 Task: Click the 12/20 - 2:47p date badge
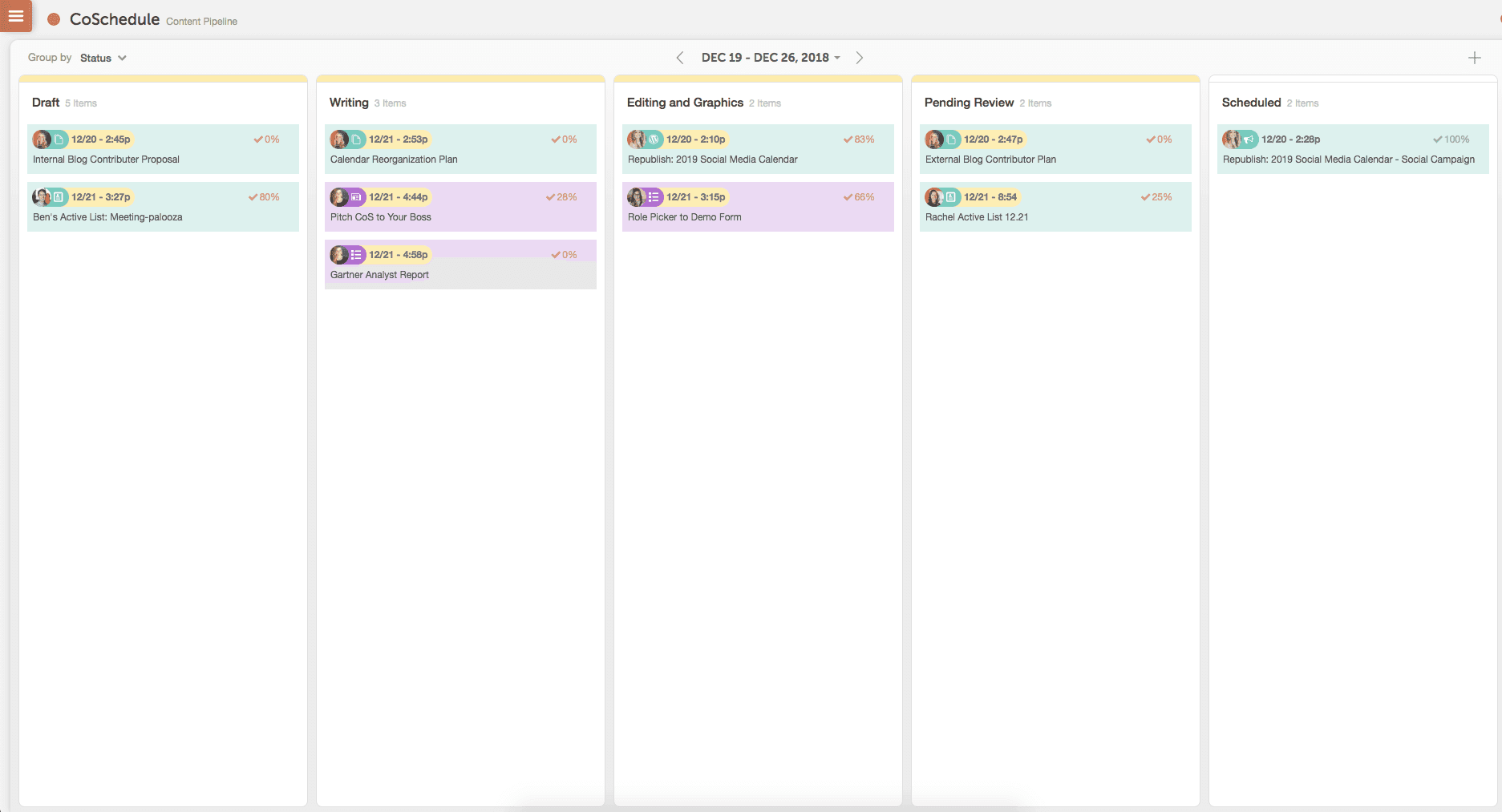click(994, 139)
